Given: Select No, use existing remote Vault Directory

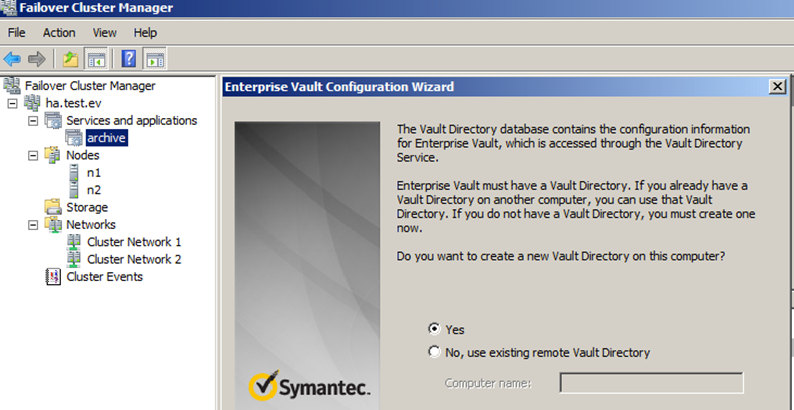Looking at the screenshot, I should 434,352.
